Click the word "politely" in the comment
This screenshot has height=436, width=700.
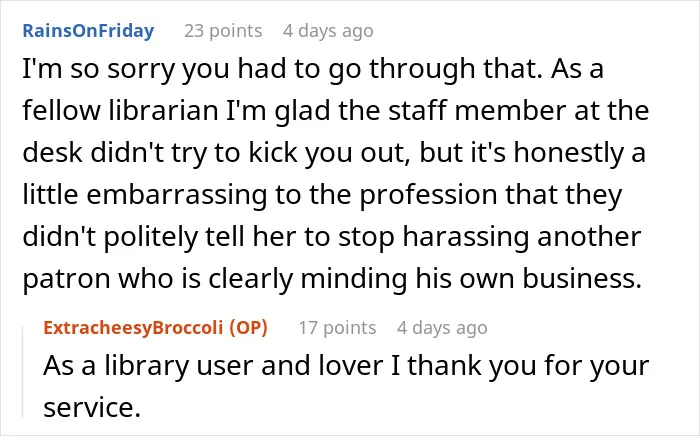pos(151,237)
